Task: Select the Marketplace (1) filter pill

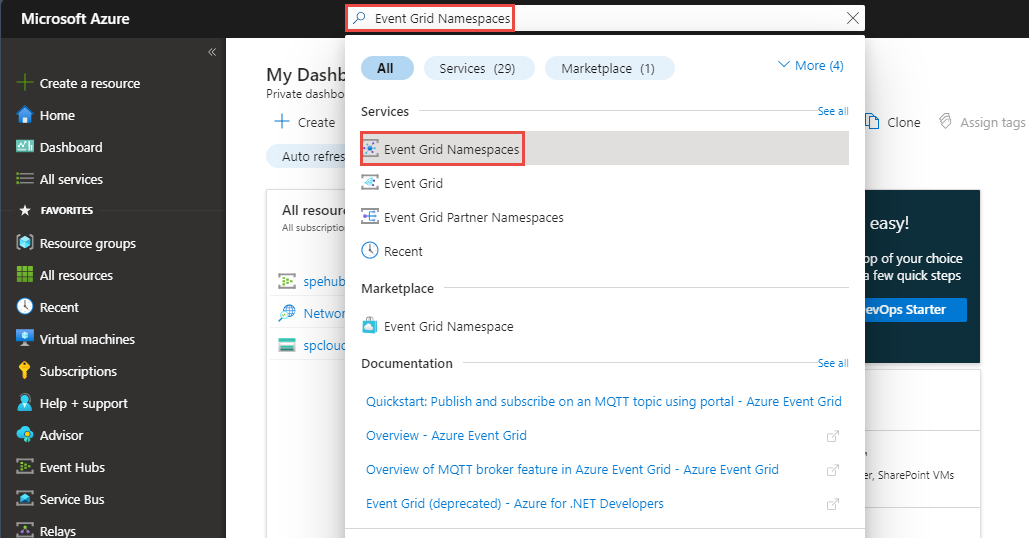Action: tap(610, 68)
